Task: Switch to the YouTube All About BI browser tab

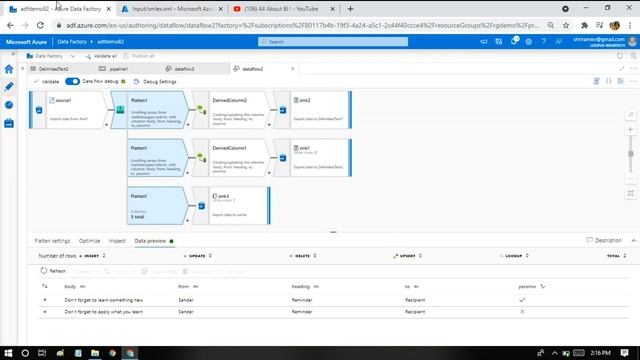Action: click(281, 9)
